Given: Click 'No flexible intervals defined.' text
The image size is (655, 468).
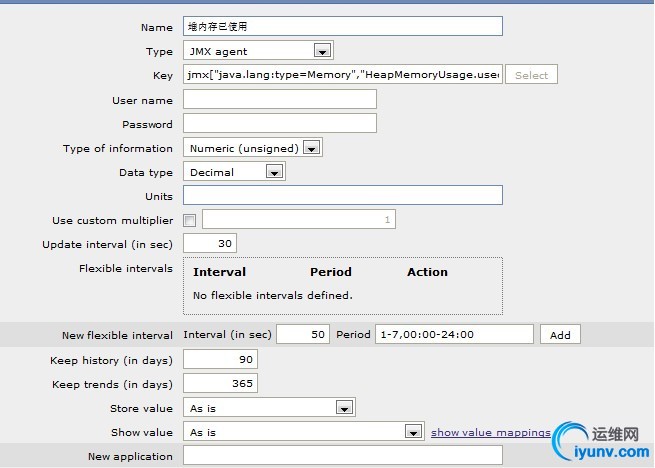Looking at the screenshot, I should (273, 295).
